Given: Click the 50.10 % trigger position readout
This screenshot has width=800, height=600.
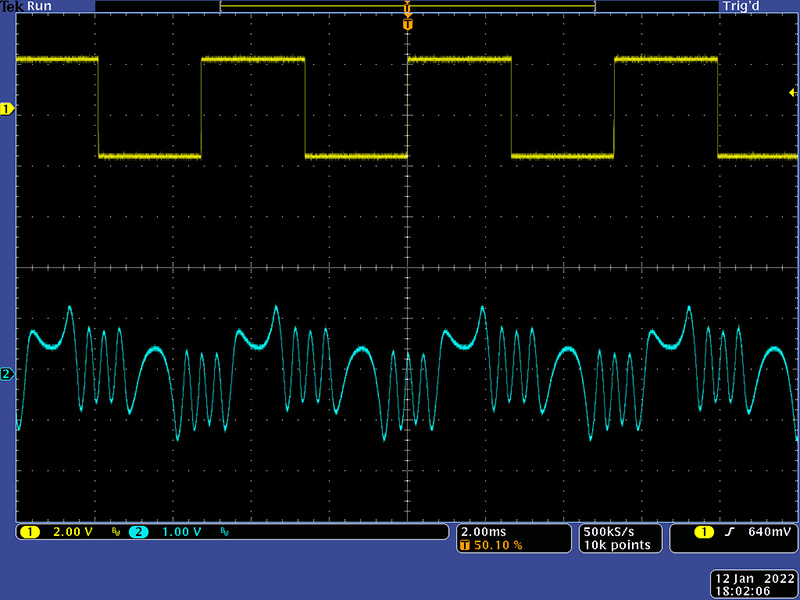Looking at the screenshot, I should pyautogui.click(x=498, y=545).
